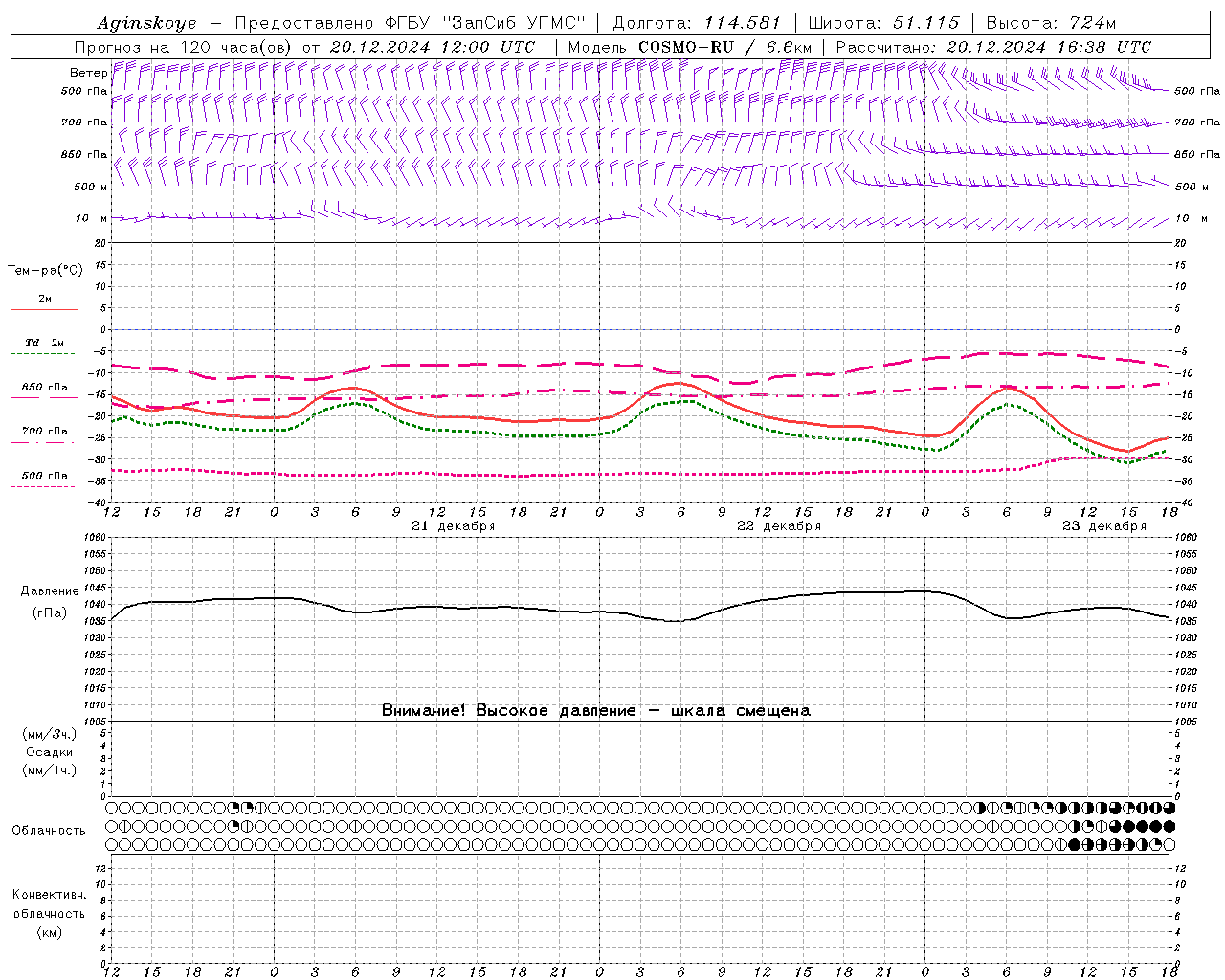Click 'Рассчитано: 20.12.2024 16:38 UTC' timestamp
1225x980 pixels.
point(993,47)
